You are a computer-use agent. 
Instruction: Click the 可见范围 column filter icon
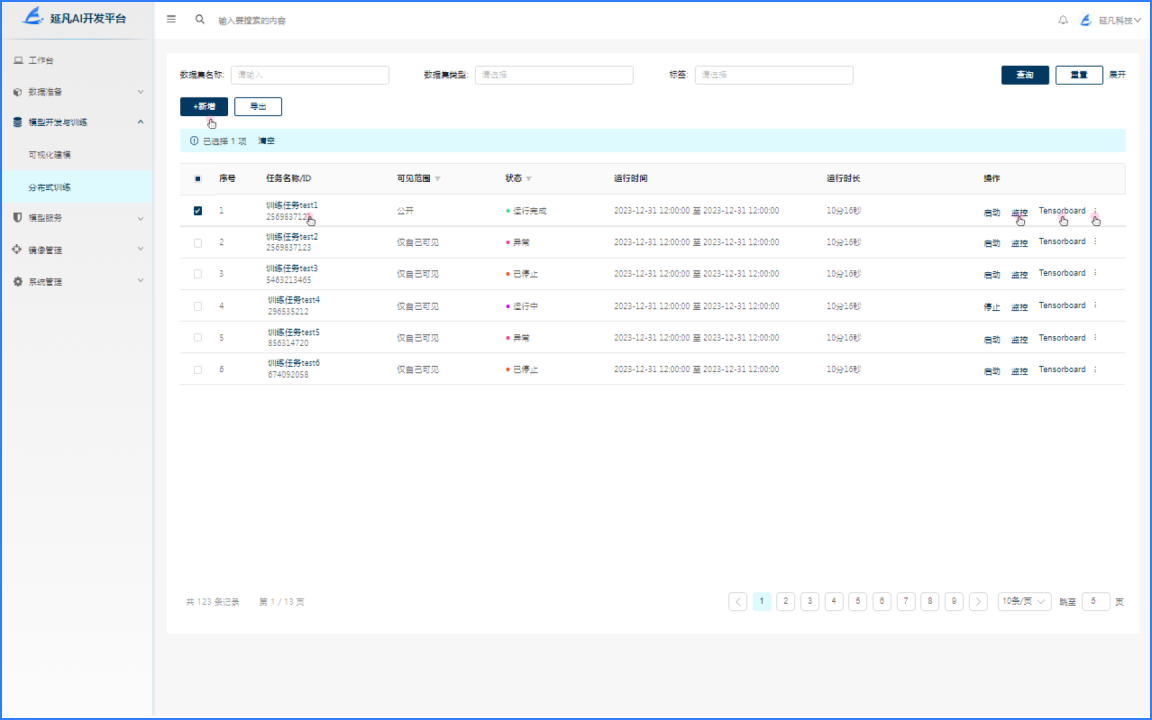click(x=437, y=179)
